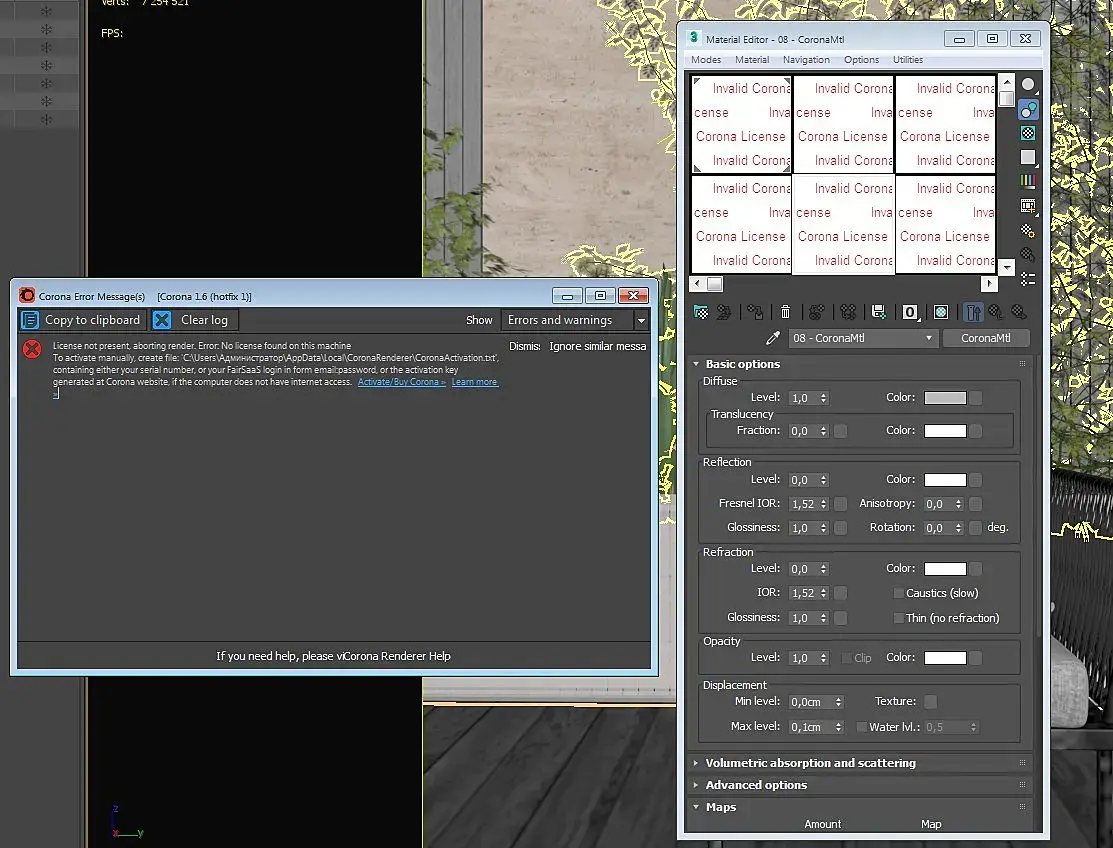Pick material from object eyedropper

tap(773, 338)
